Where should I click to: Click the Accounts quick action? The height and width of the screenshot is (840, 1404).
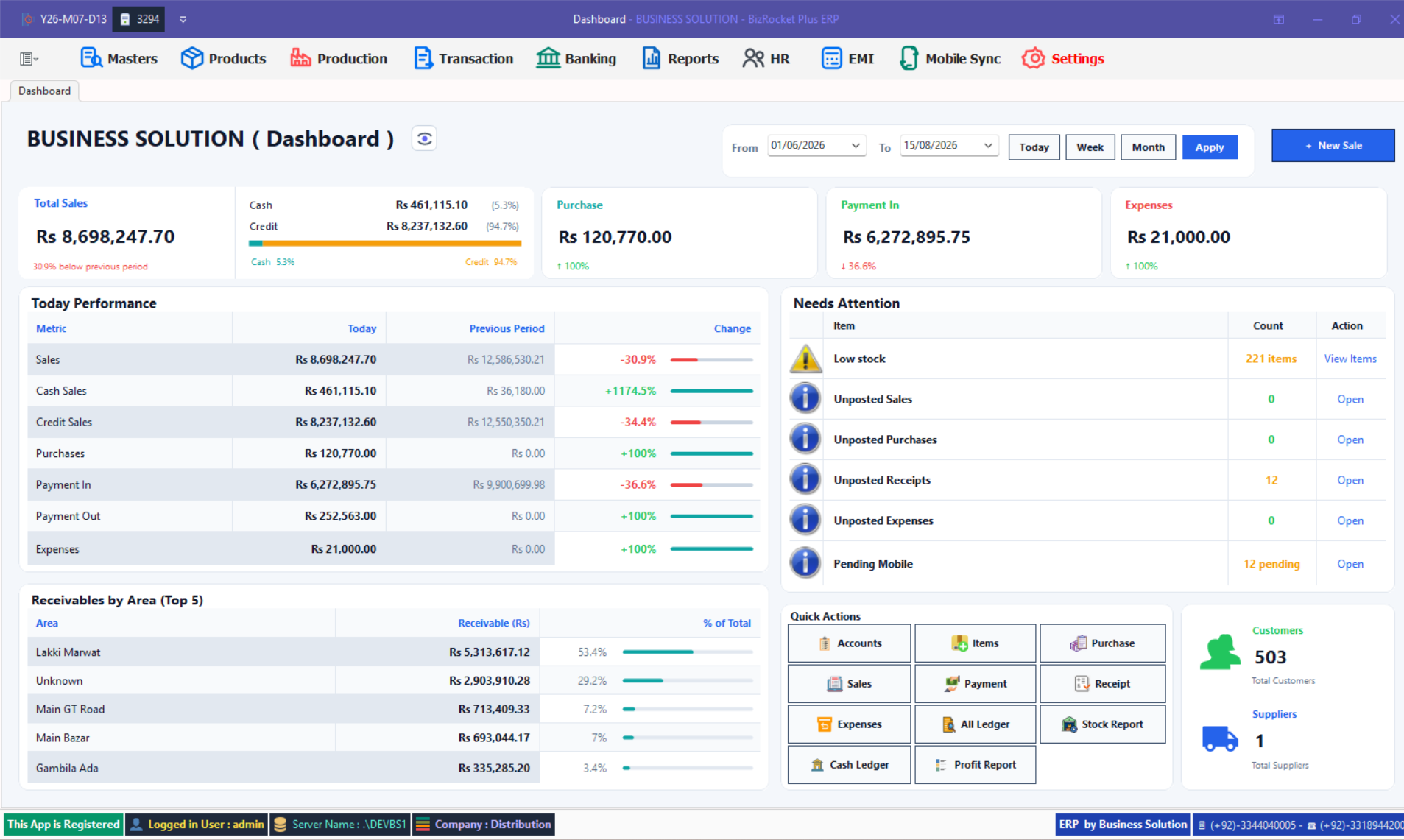(849, 643)
